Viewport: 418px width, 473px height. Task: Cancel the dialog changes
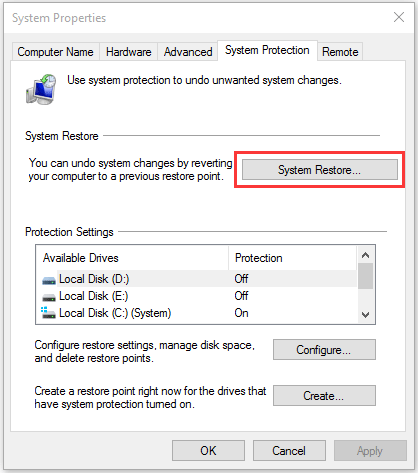point(289,451)
